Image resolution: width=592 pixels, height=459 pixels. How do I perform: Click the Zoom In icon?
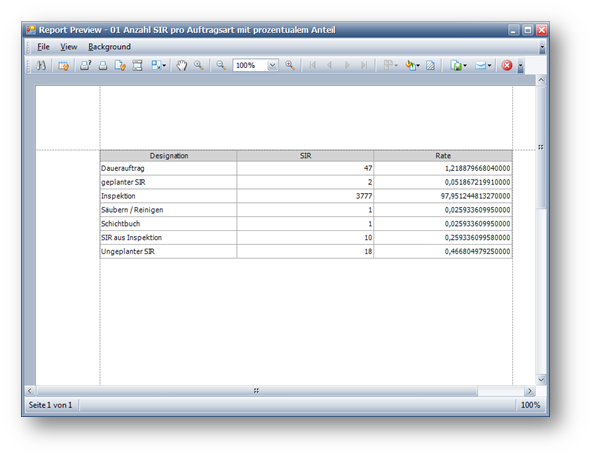point(290,65)
